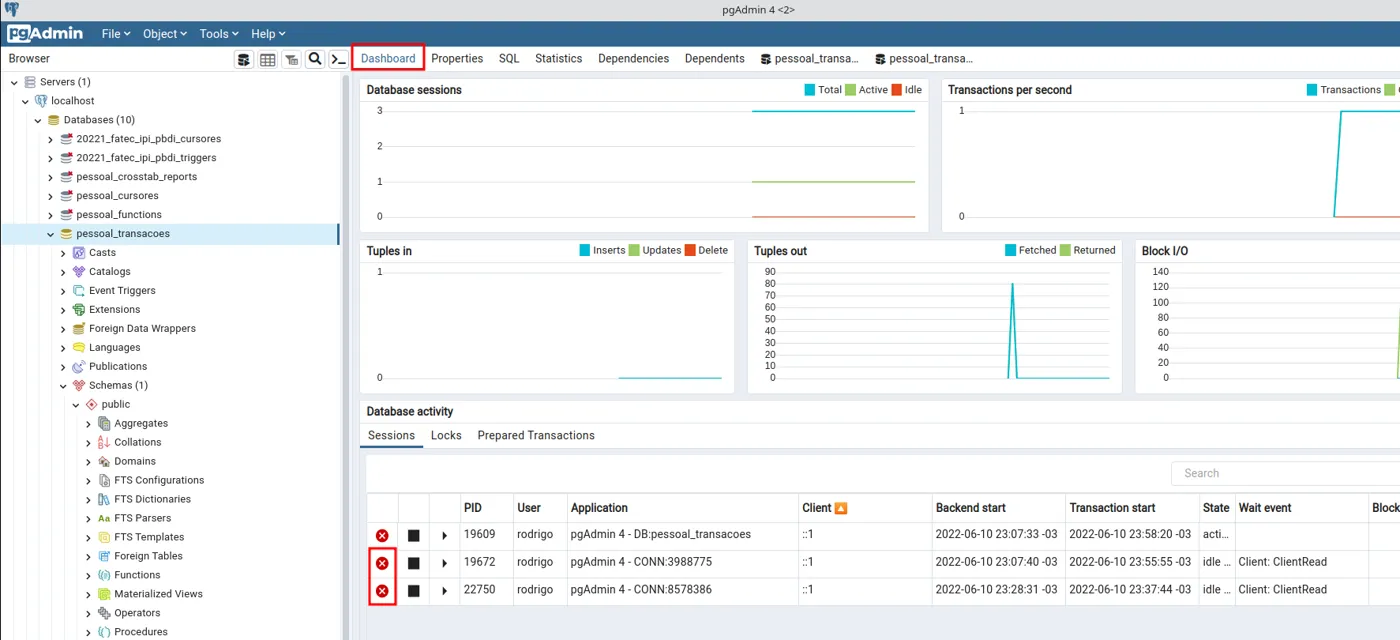
Task: Click the View Data table icon
Action: tap(268, 59)
